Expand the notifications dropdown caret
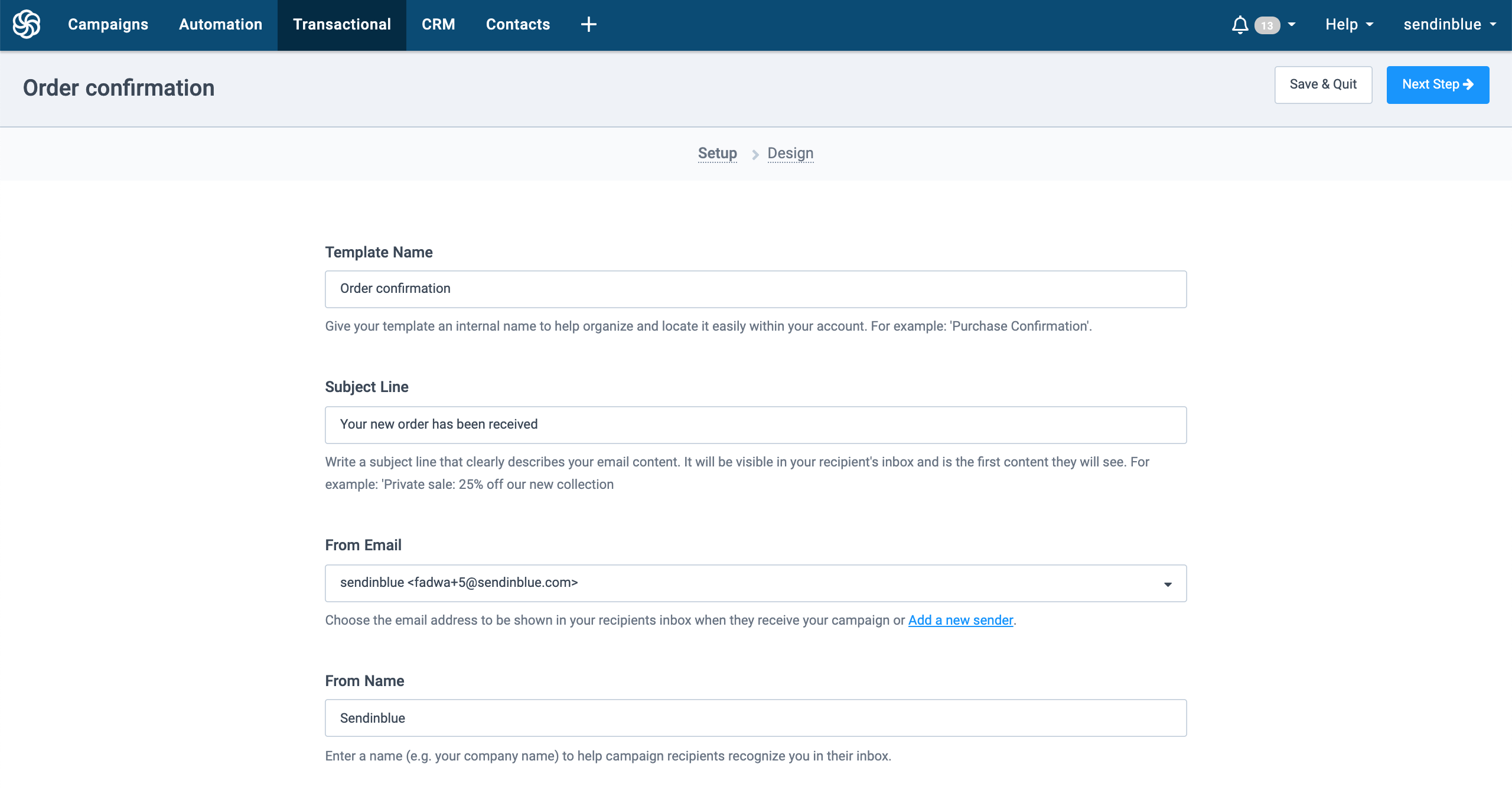The height and width of the screenshot is (790, 1512). (1292, 25)
